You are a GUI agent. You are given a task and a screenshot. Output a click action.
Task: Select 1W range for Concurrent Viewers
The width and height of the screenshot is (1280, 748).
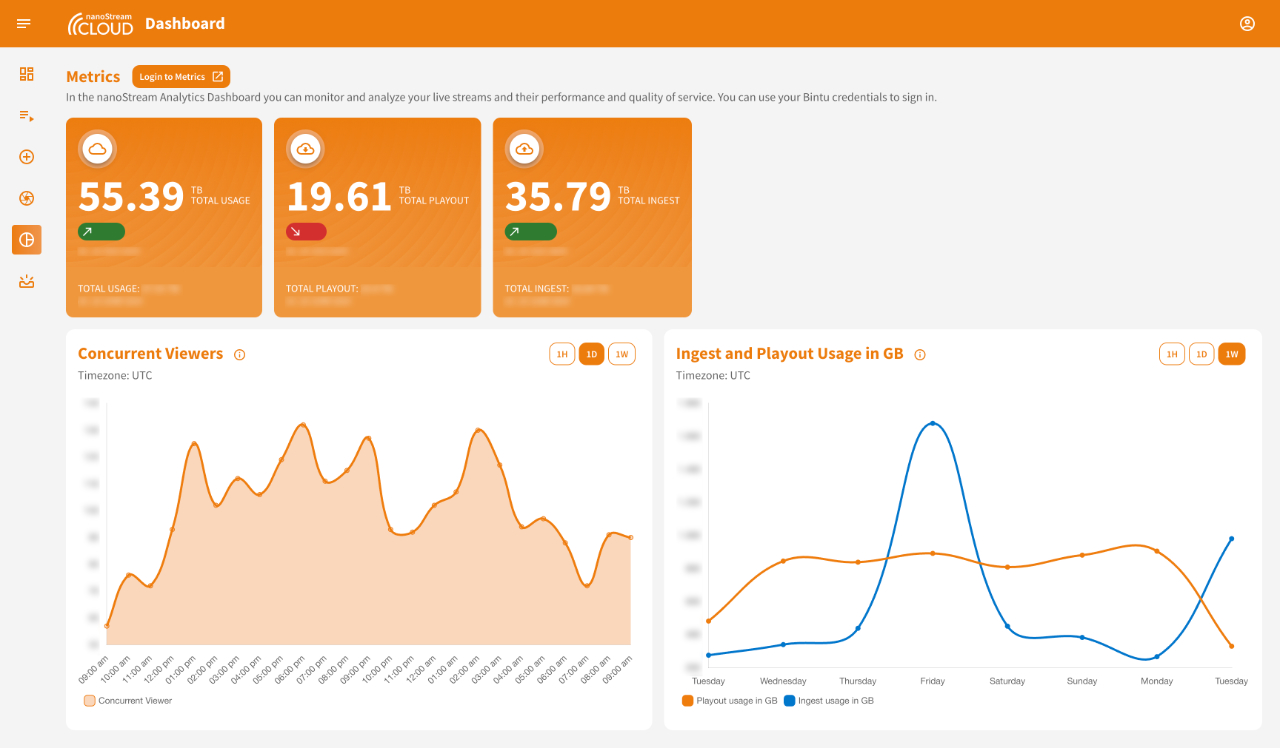(x=622, y=354)
